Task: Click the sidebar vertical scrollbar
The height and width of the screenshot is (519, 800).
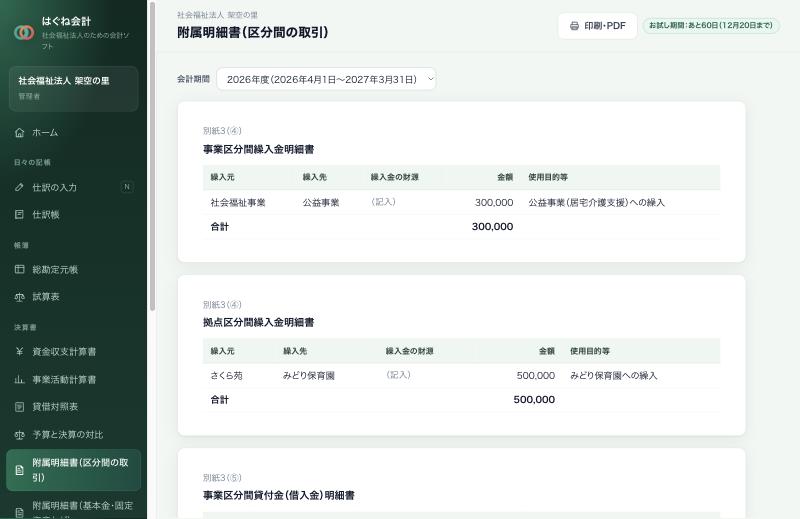Action: (152, 157)
